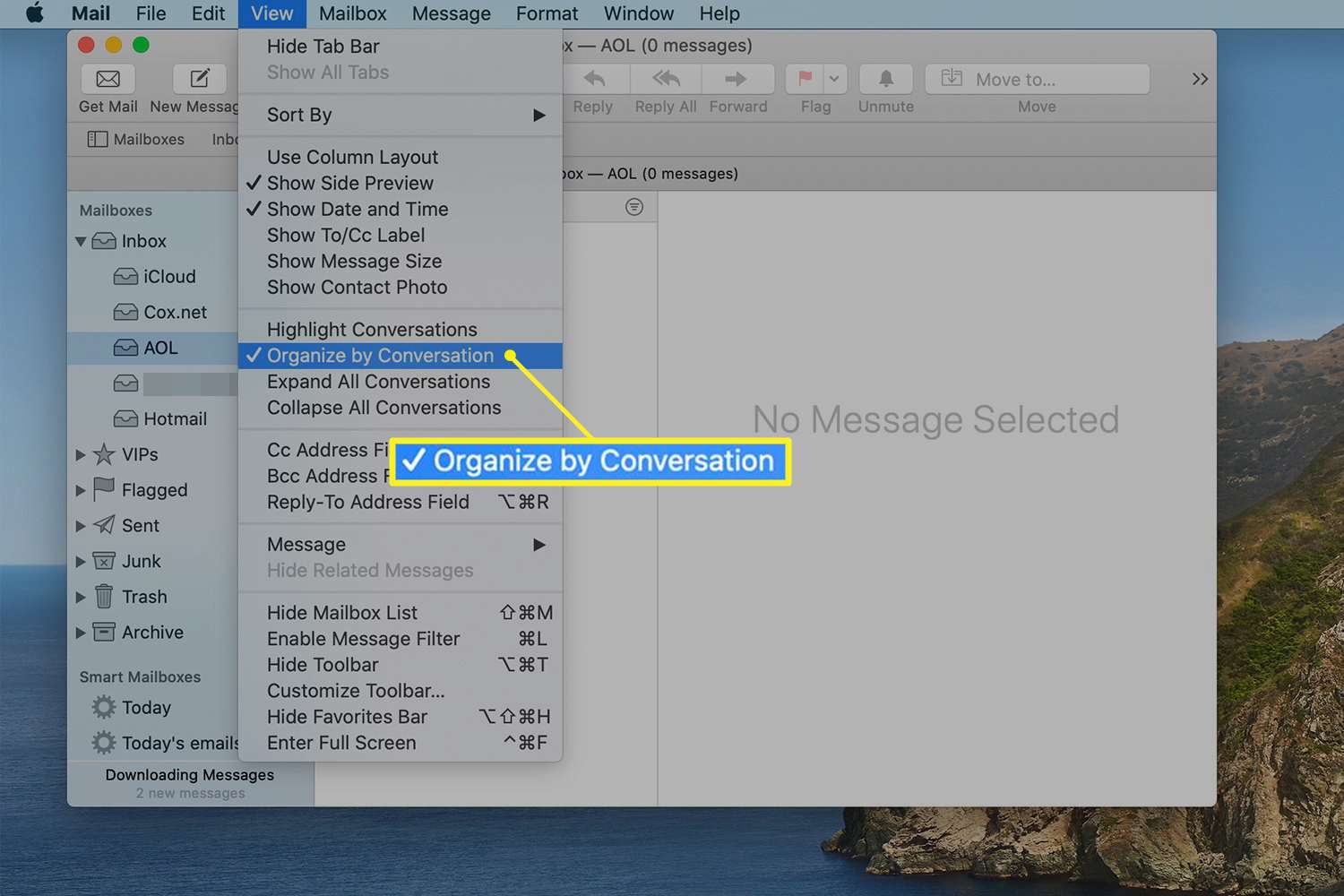
Task: Open the Window menu
Action: (639, 13)
